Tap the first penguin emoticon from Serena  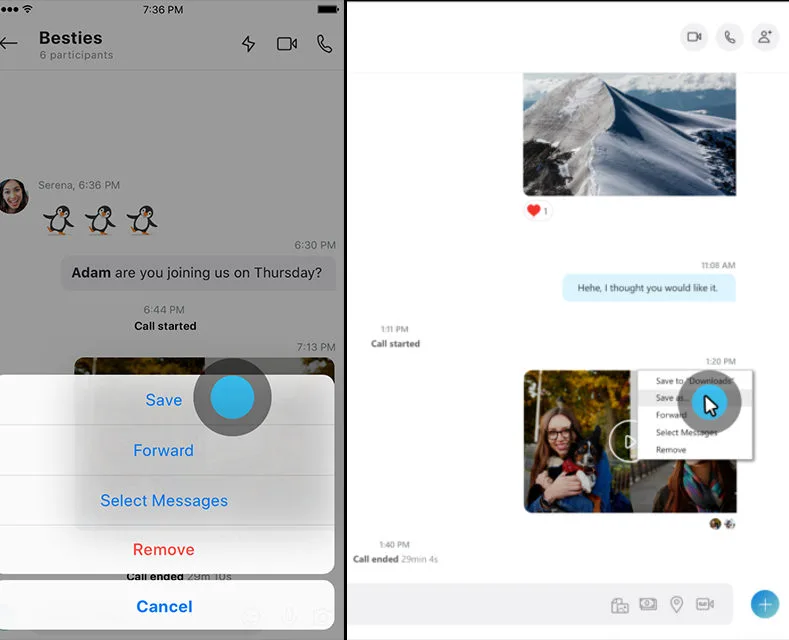pos(58,220)
